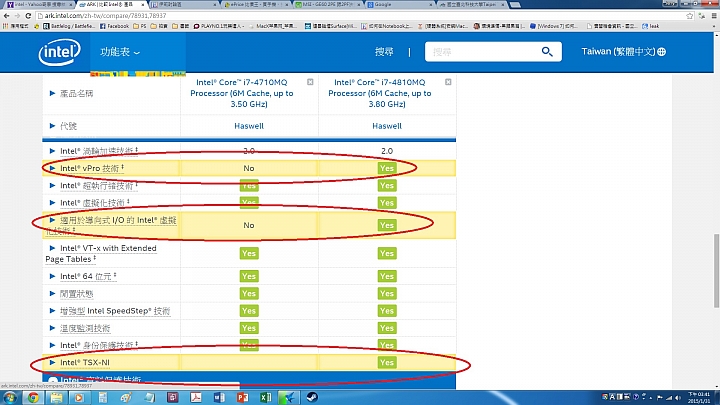Click the 搜尋 link in header
The image size is (720, 405).
(384, 52)
